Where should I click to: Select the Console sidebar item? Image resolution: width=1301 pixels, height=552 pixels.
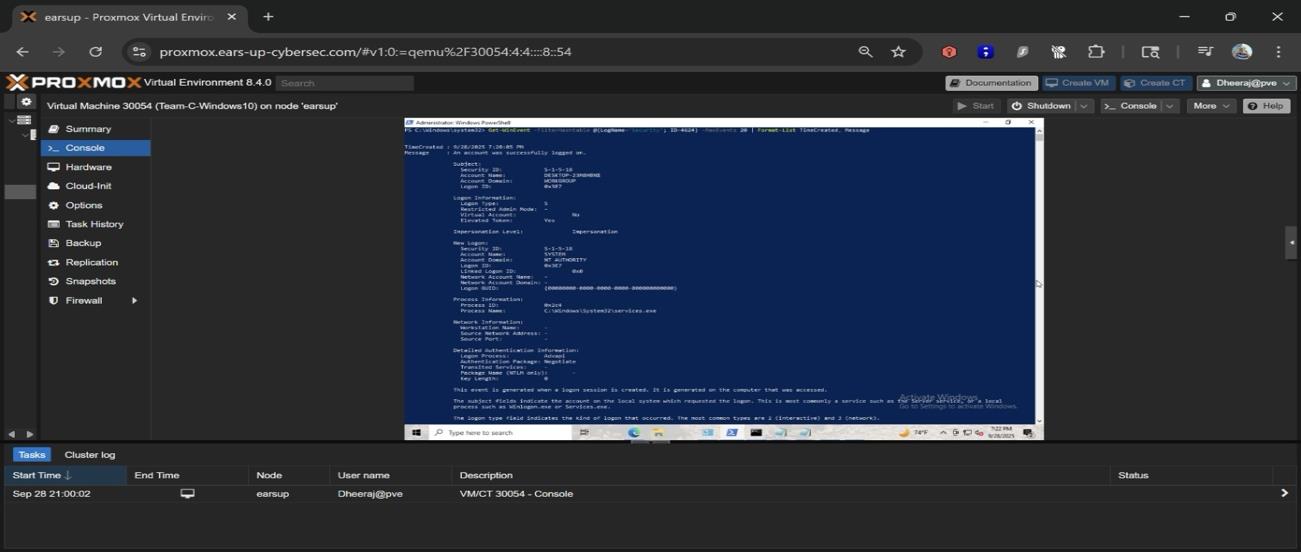coord(95,148)
